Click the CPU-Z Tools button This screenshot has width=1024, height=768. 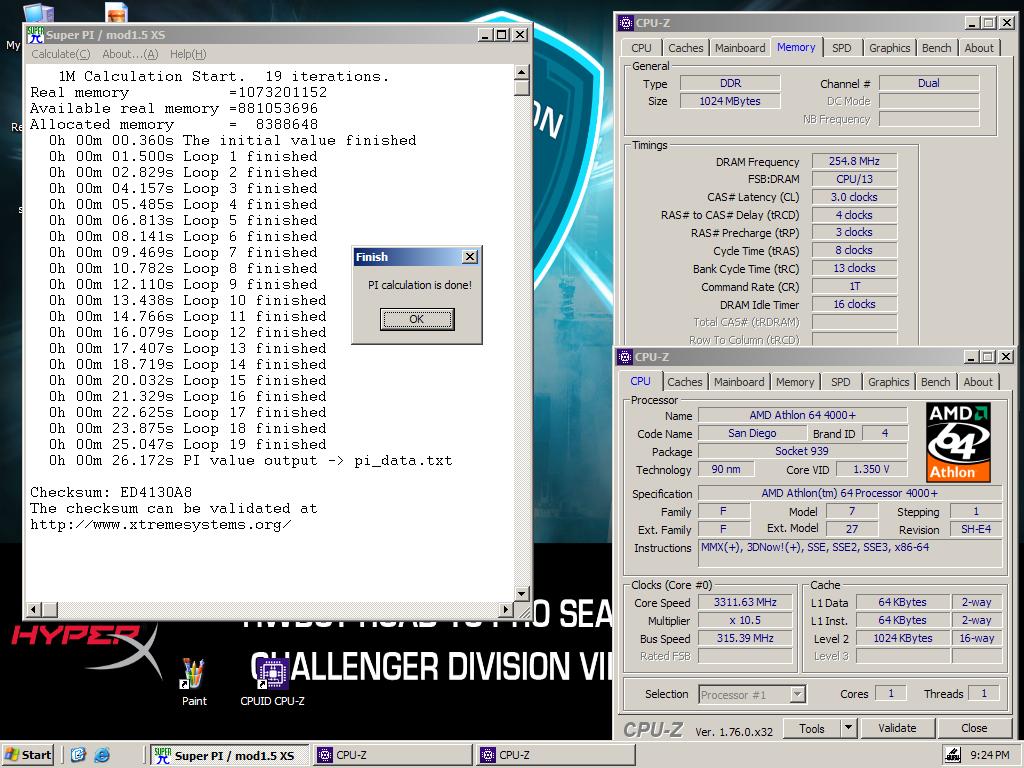tap(811, 728)
